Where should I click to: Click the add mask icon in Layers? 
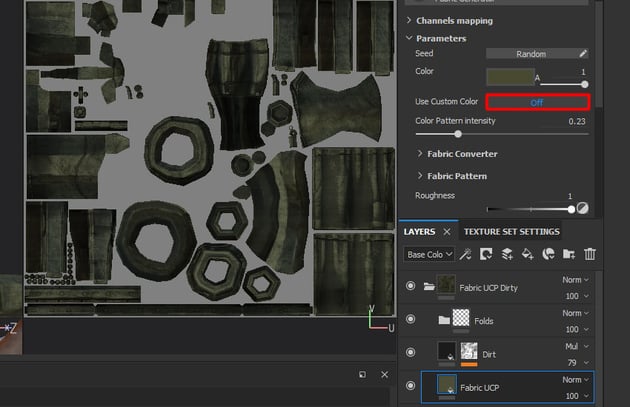point(487,254)
